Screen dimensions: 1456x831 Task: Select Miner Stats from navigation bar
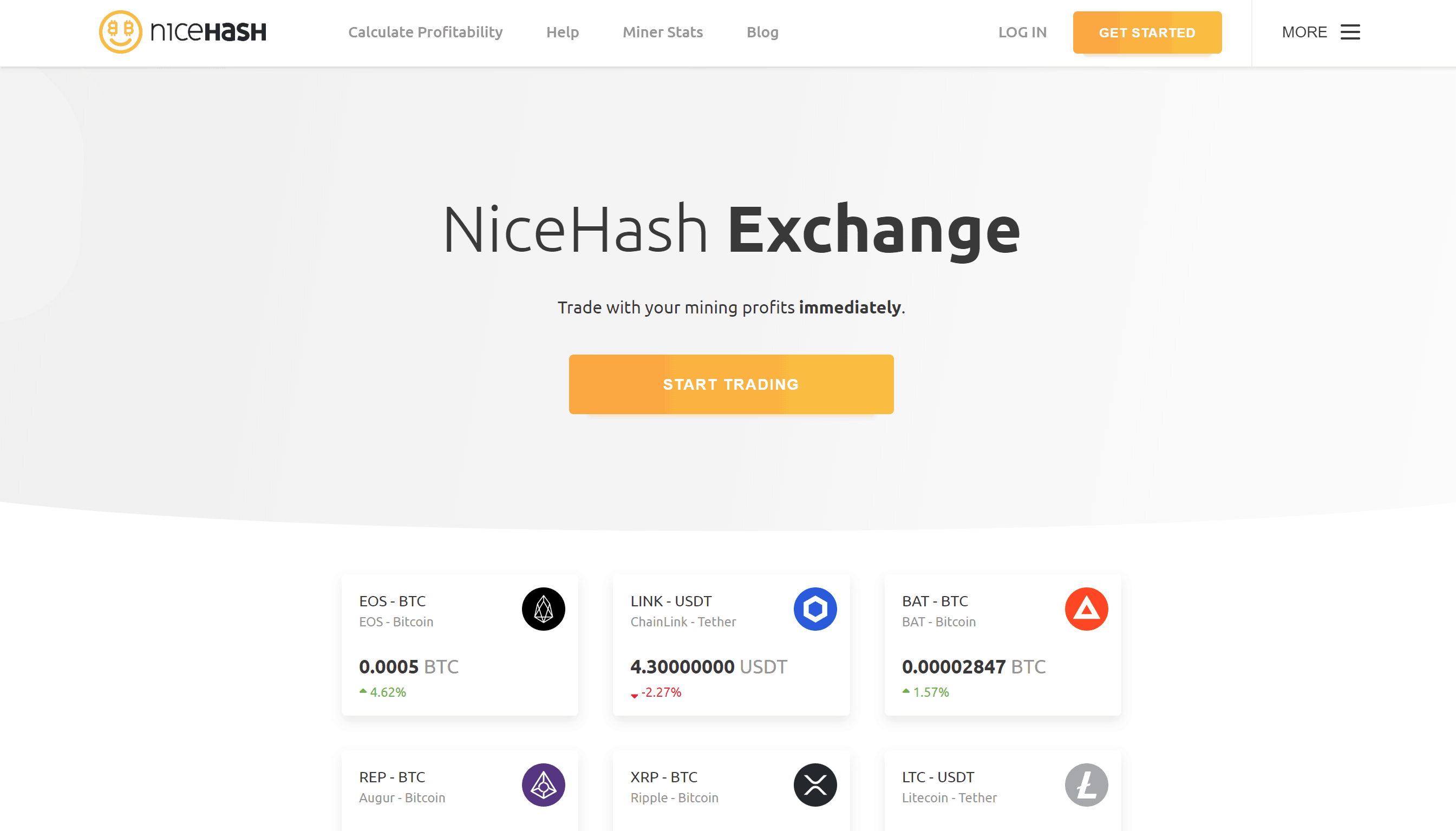(662, 32)
